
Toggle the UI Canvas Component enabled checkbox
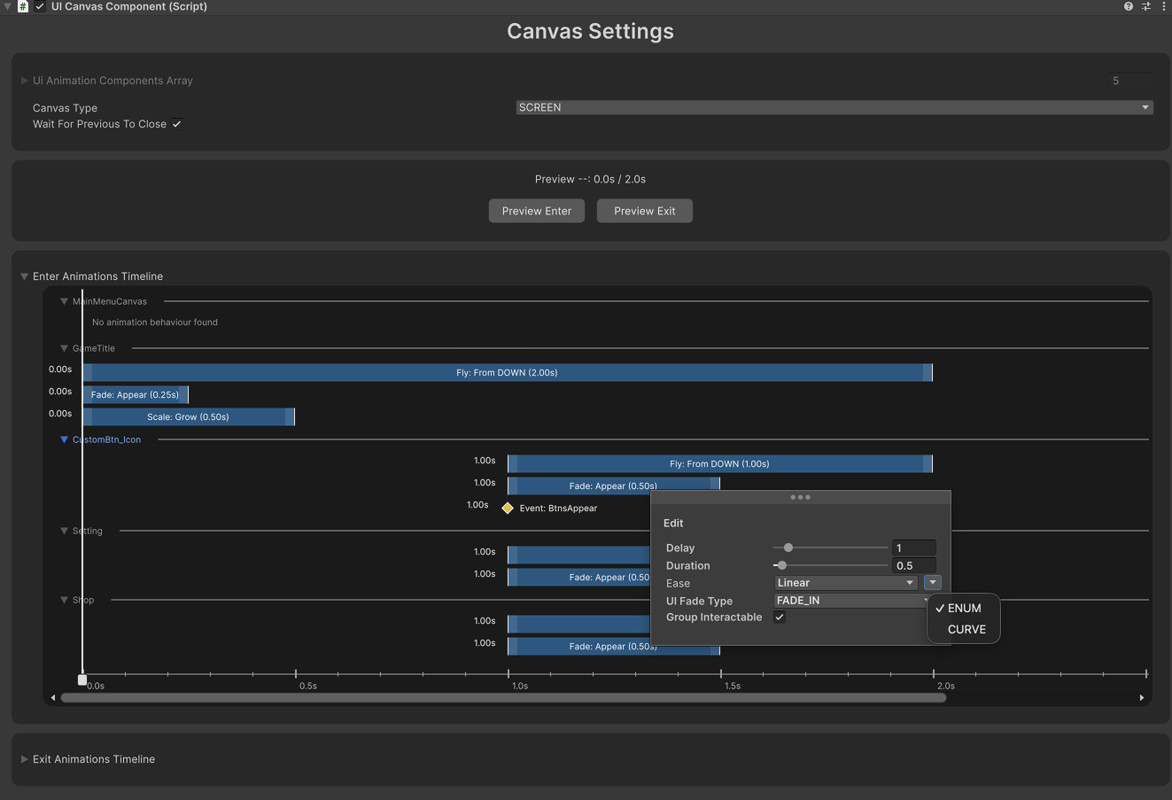point(40,6)
